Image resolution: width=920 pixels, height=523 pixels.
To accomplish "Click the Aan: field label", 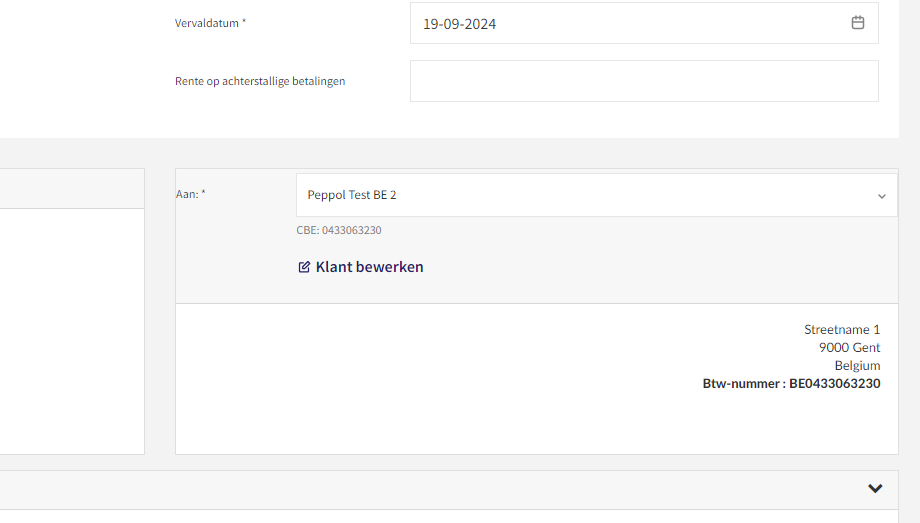I will tap(190, 194).
